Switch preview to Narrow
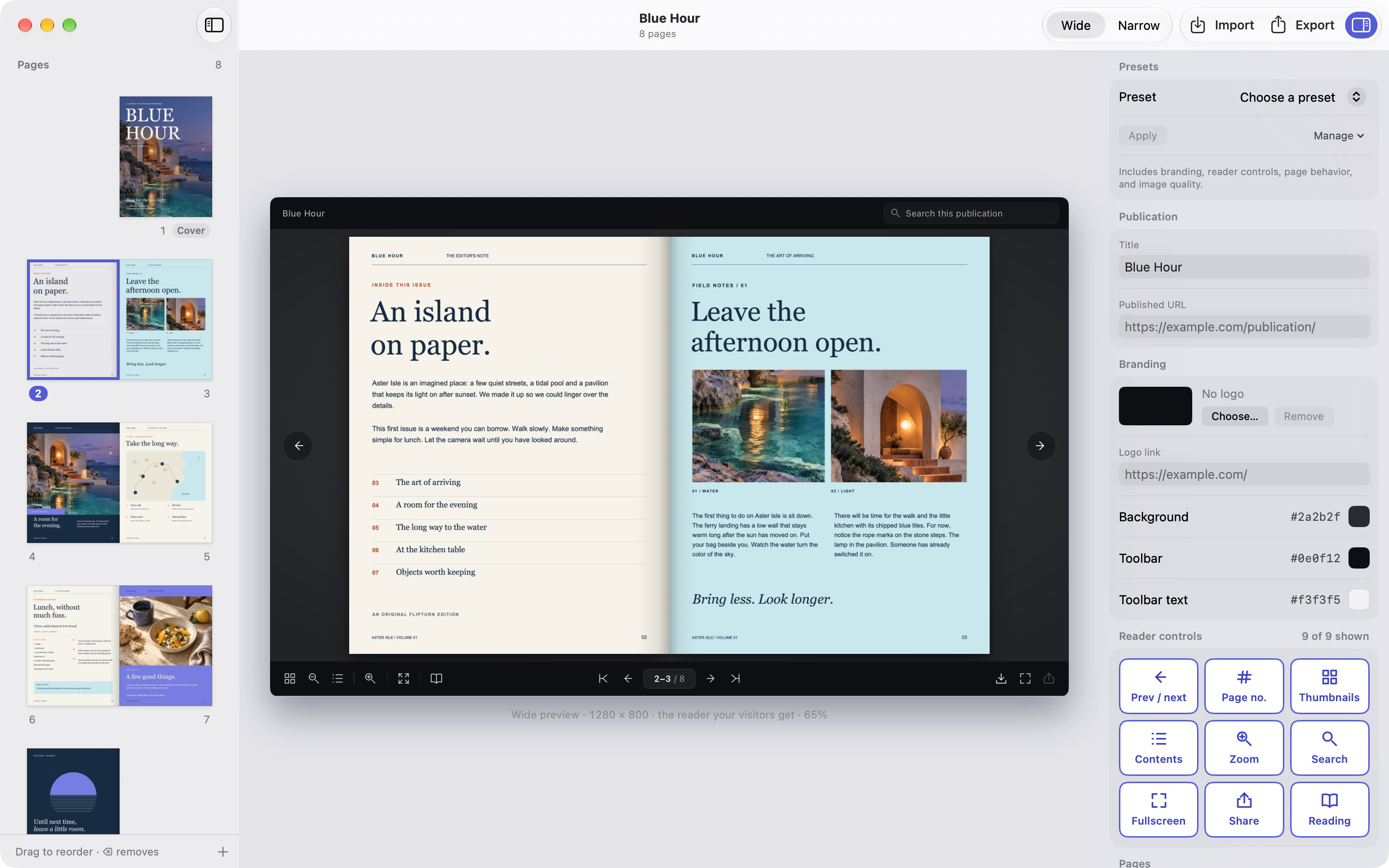The image size is (1389, 868). coord(1138,25)
